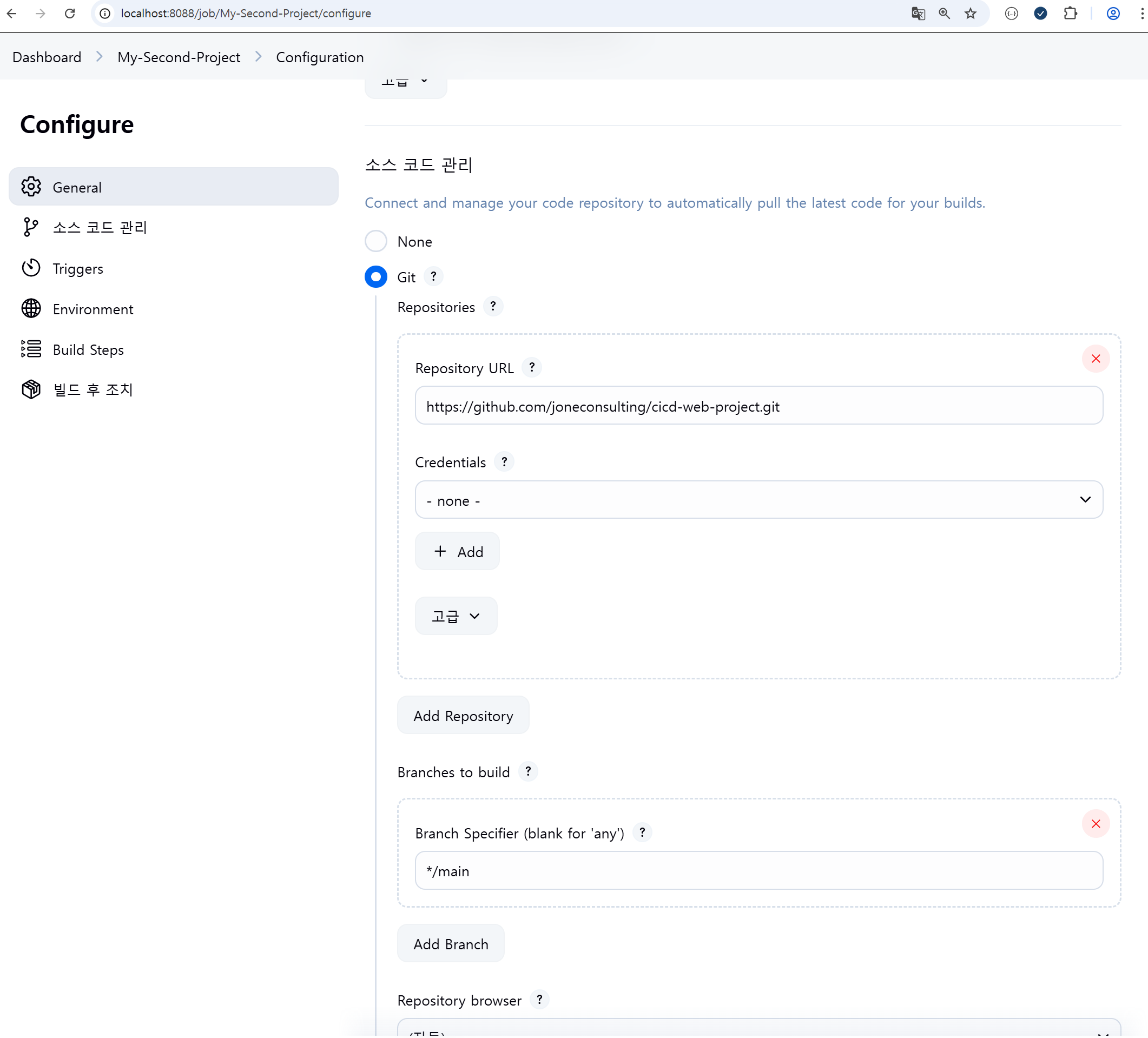Click the Add Branch button

451,943
